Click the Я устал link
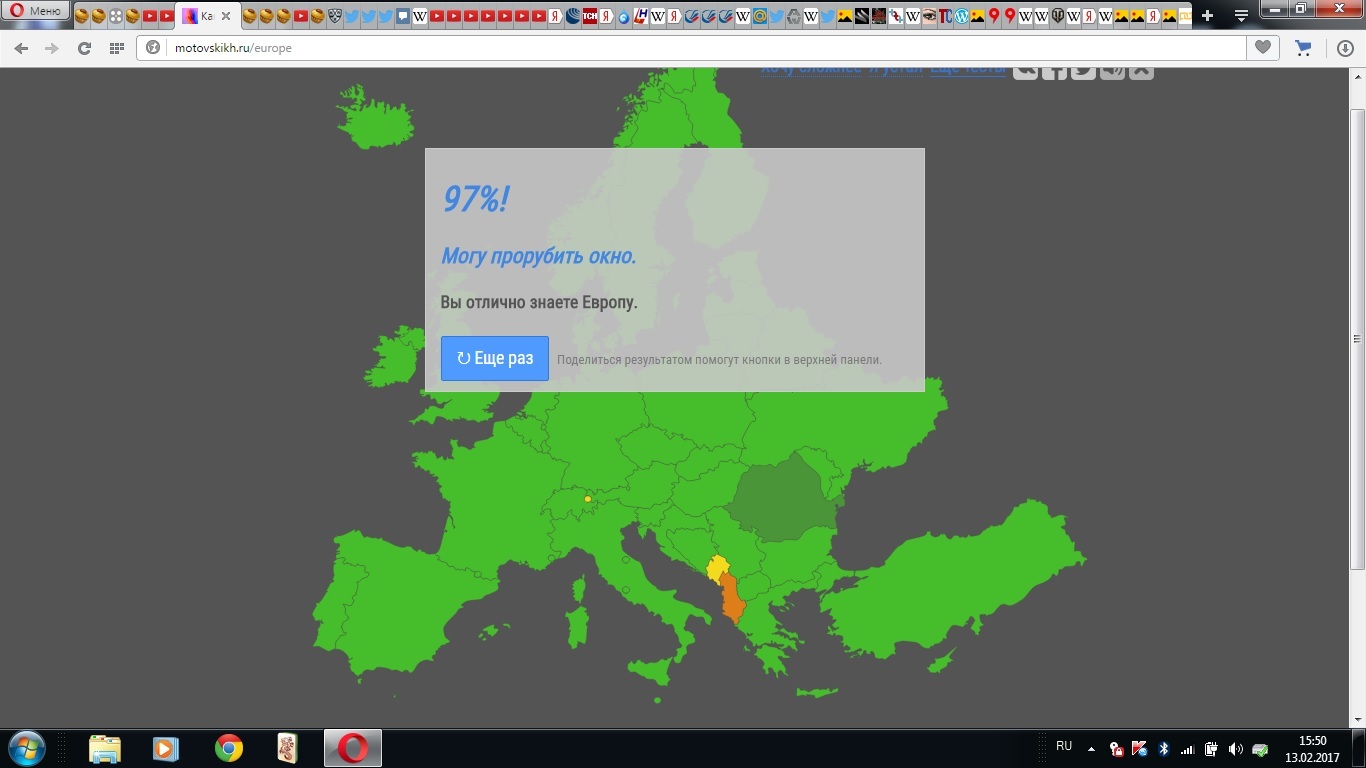 coord(896,69)
